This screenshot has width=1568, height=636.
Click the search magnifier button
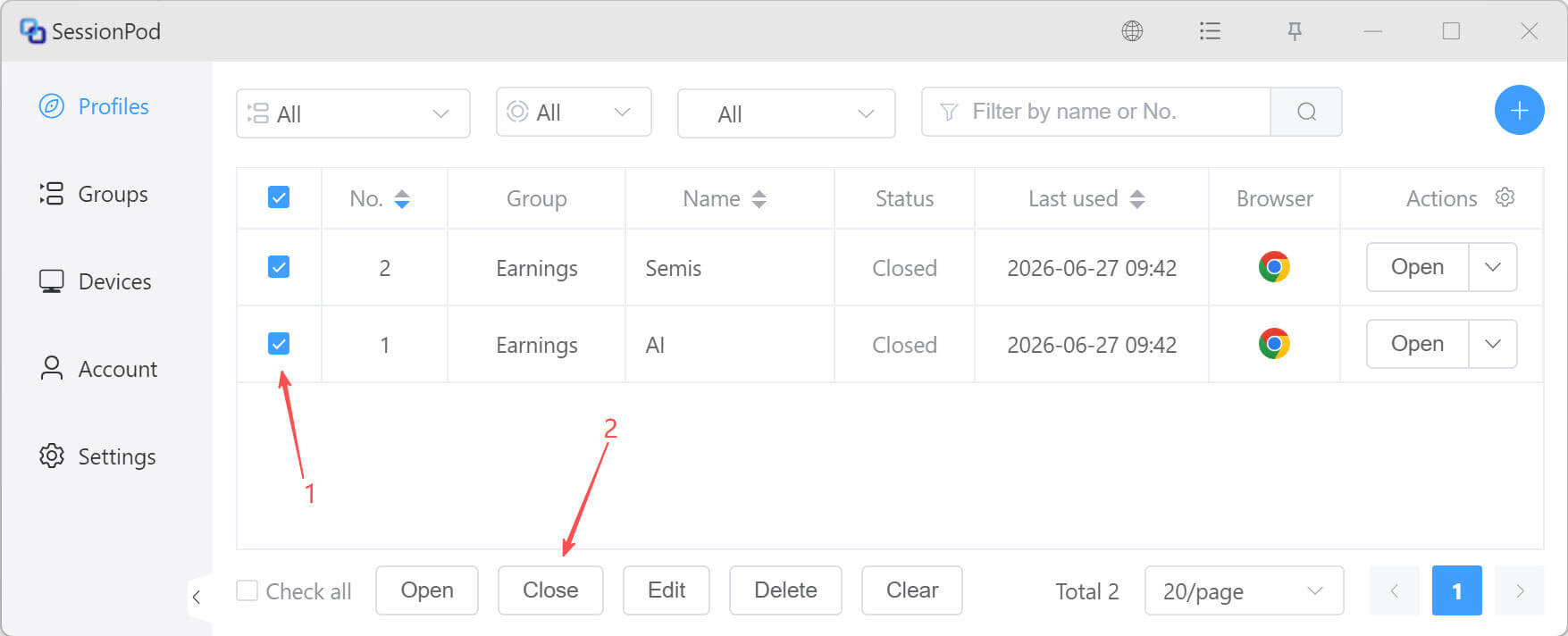tap(1306, 112)
